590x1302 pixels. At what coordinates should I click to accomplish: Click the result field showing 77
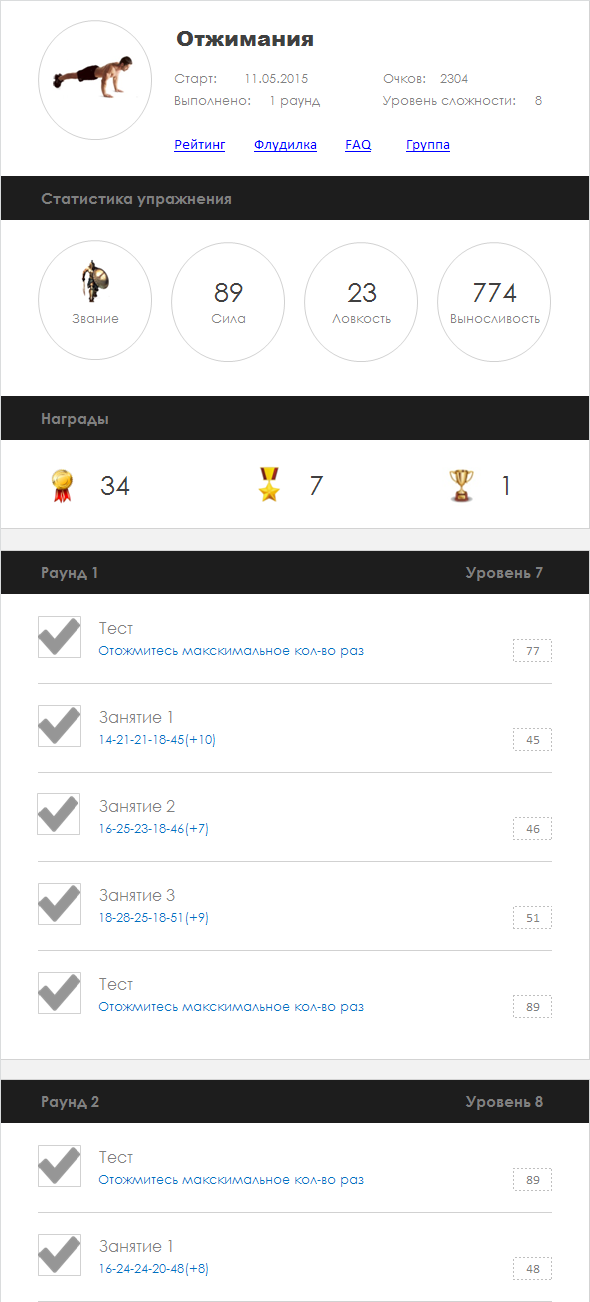point(532,651)
